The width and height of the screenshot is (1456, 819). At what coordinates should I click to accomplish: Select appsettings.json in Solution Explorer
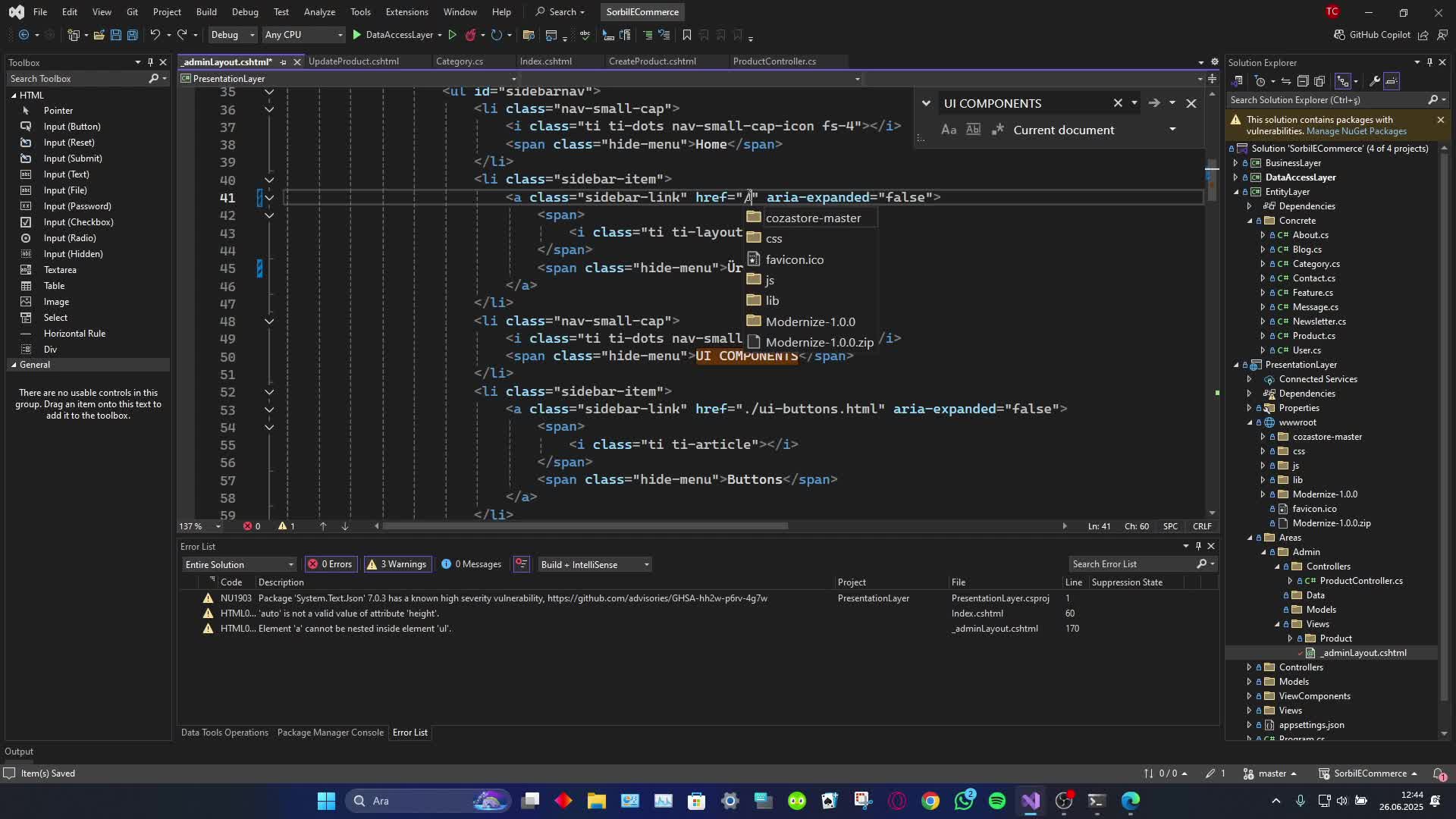[x=1310, y=725]
